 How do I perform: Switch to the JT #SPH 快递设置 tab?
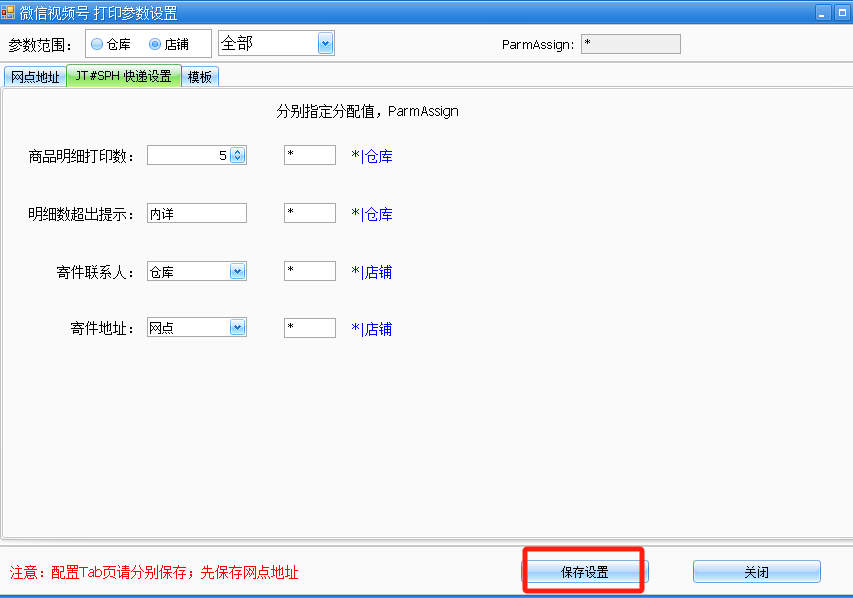coord(123,76)
